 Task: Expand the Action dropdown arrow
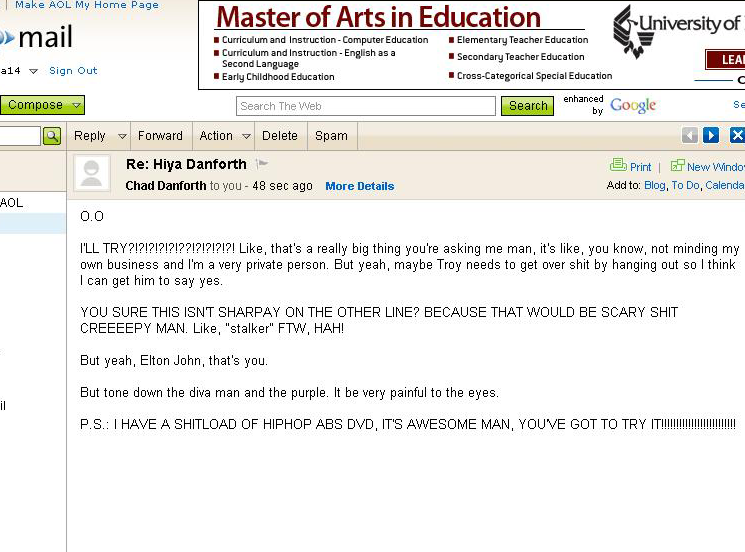pos(246,136)
